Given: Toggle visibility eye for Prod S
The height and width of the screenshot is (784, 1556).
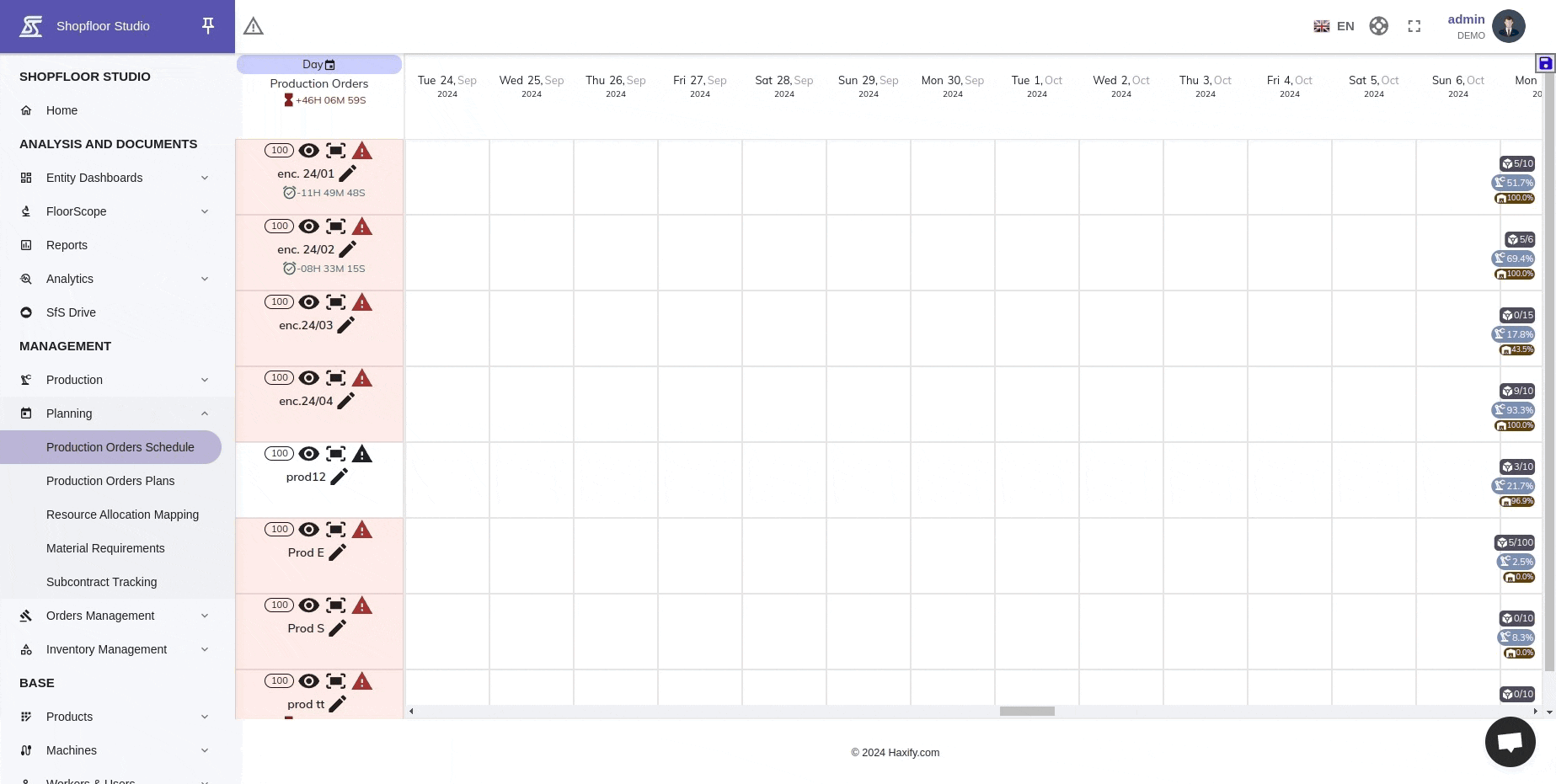Looking at the screenshot, I should (309, 605).
